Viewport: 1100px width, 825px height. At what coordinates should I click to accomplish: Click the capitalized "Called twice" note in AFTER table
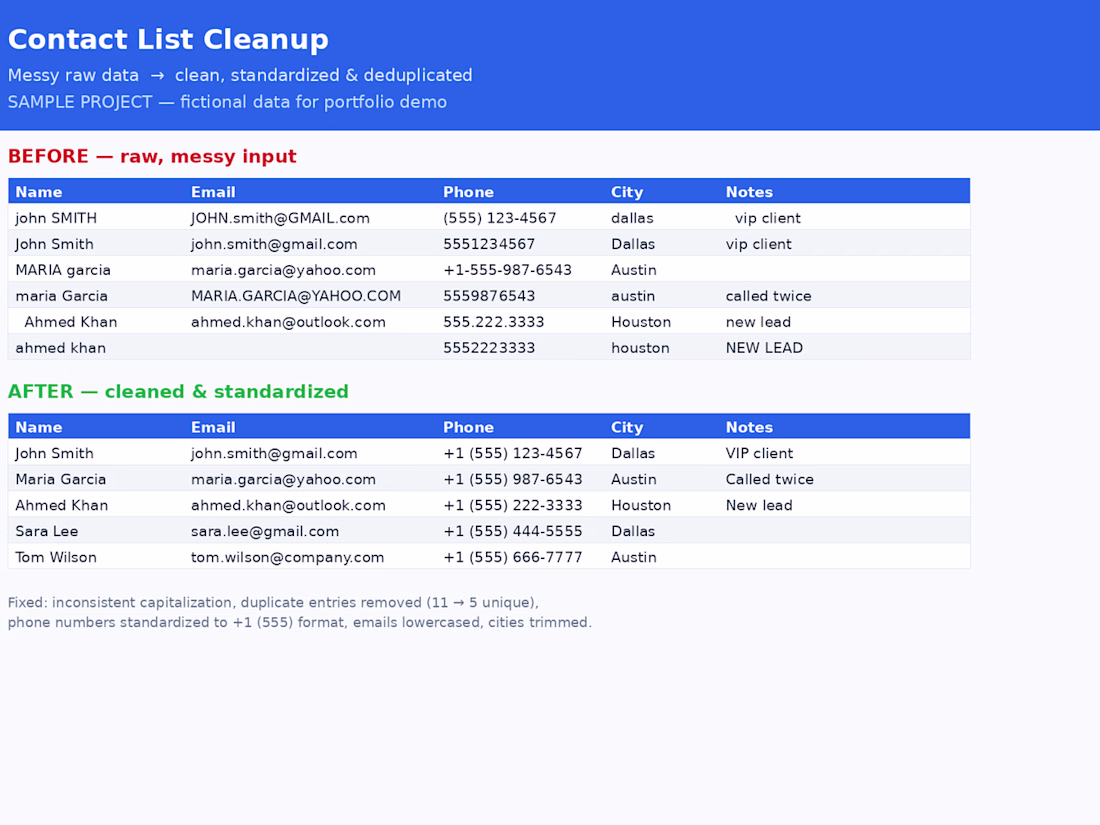770,478
